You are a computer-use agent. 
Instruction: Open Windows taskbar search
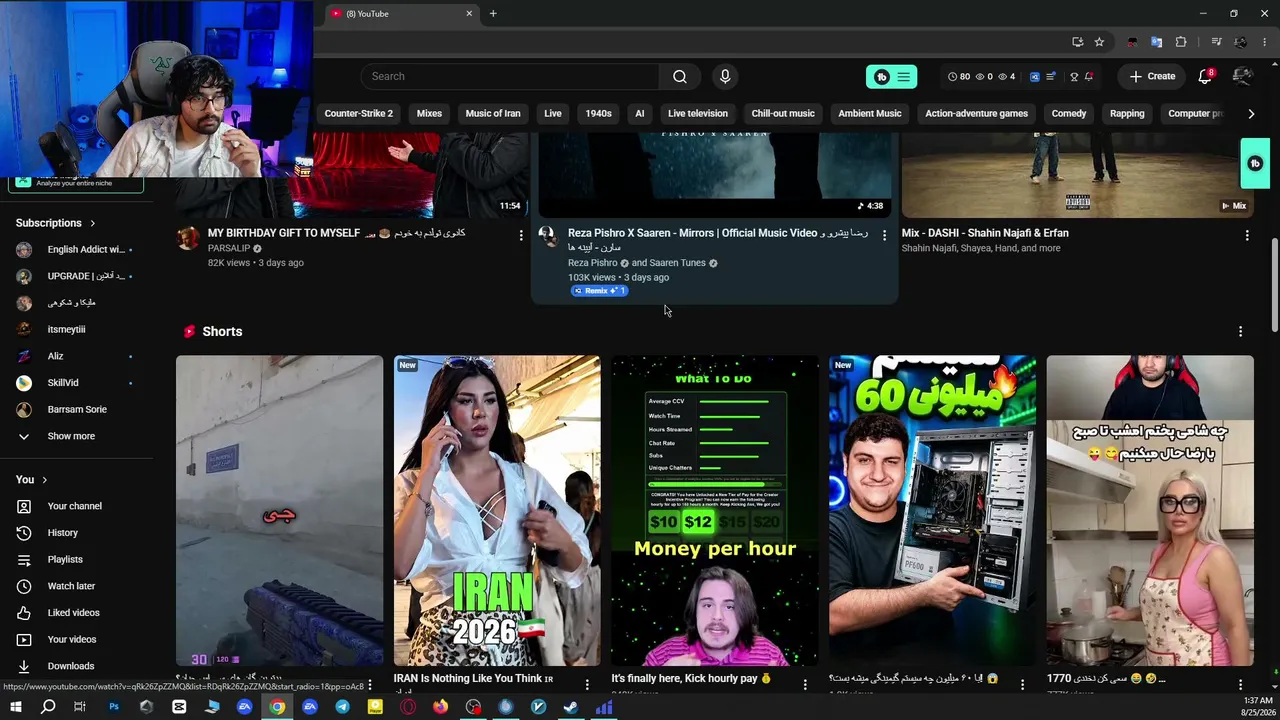(48, 707)
